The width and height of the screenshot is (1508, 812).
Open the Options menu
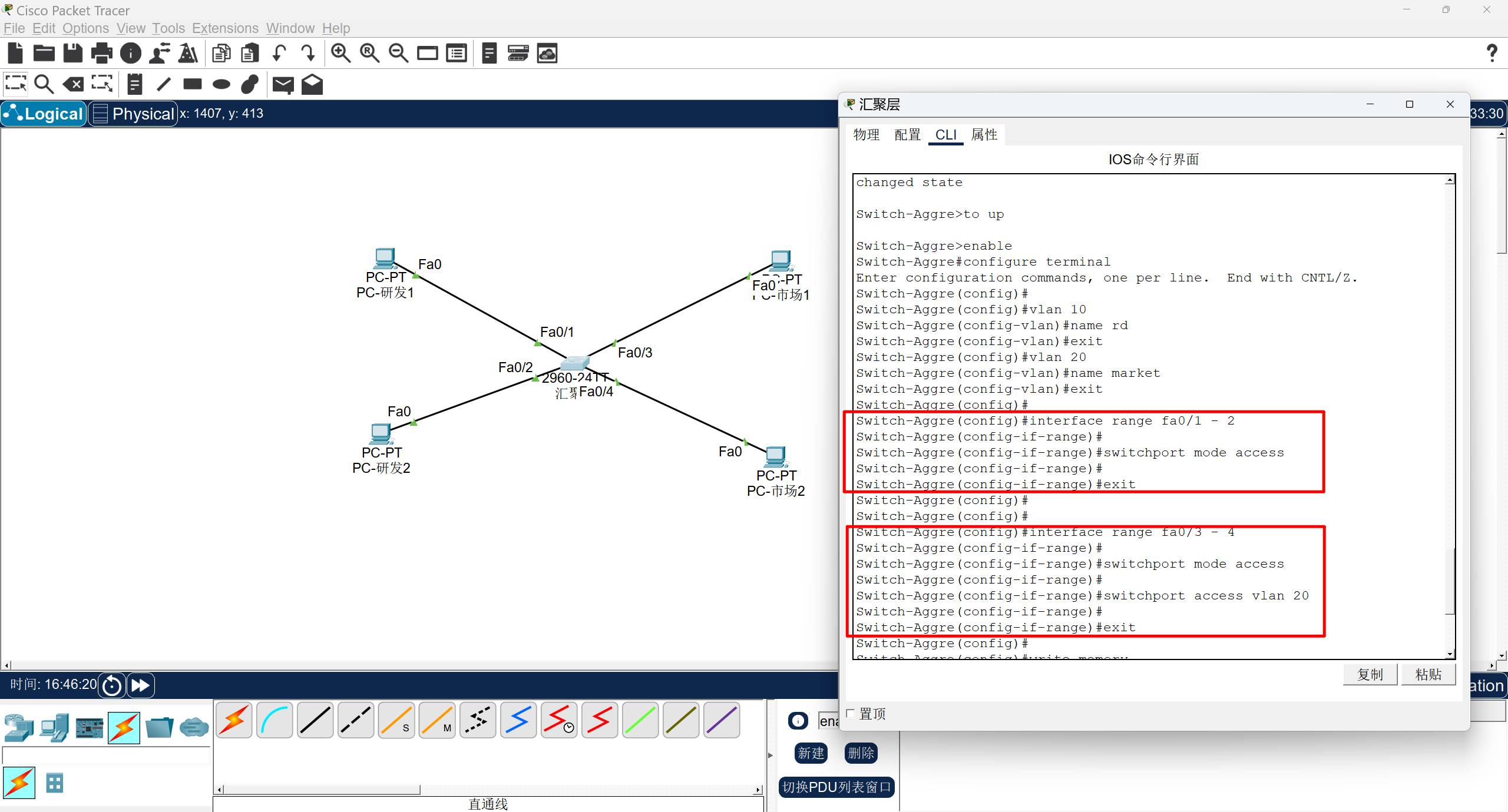(85, 28)
